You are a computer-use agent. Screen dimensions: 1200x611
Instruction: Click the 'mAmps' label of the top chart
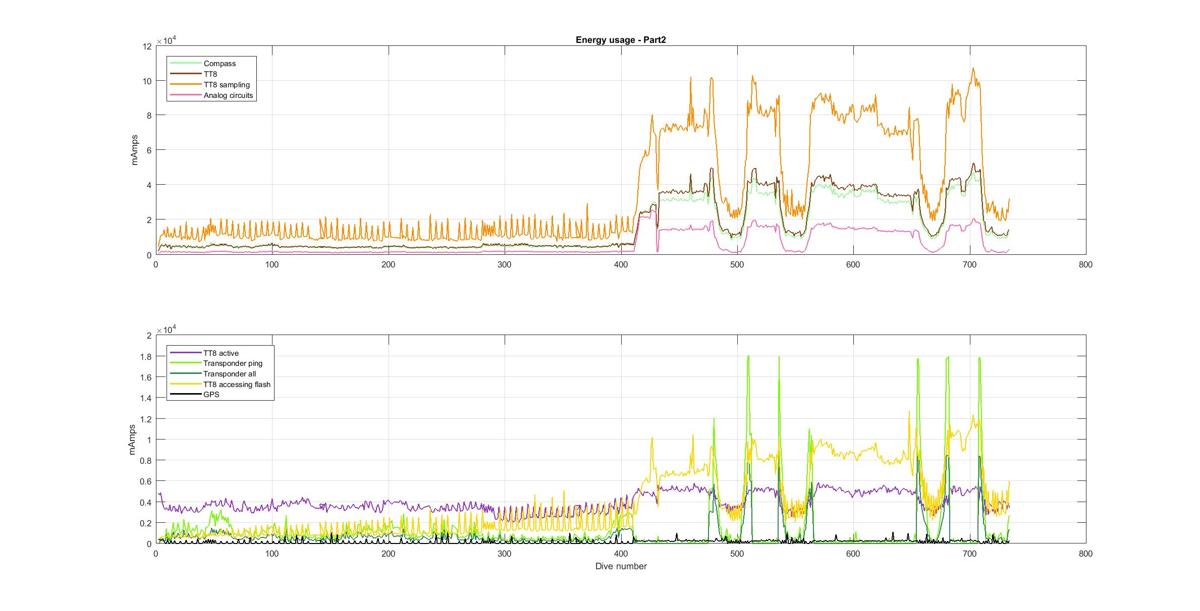pyautogui.click(x=135, y=150)
